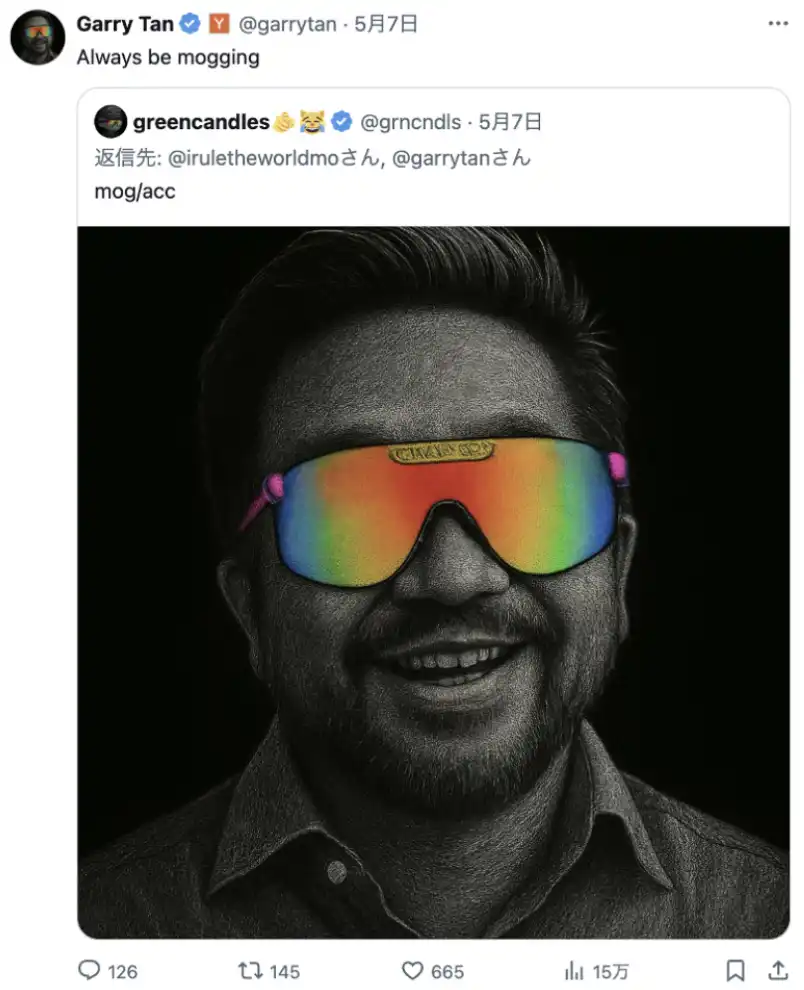Open Garry Tan's profile avatar

tap(38, 38)
